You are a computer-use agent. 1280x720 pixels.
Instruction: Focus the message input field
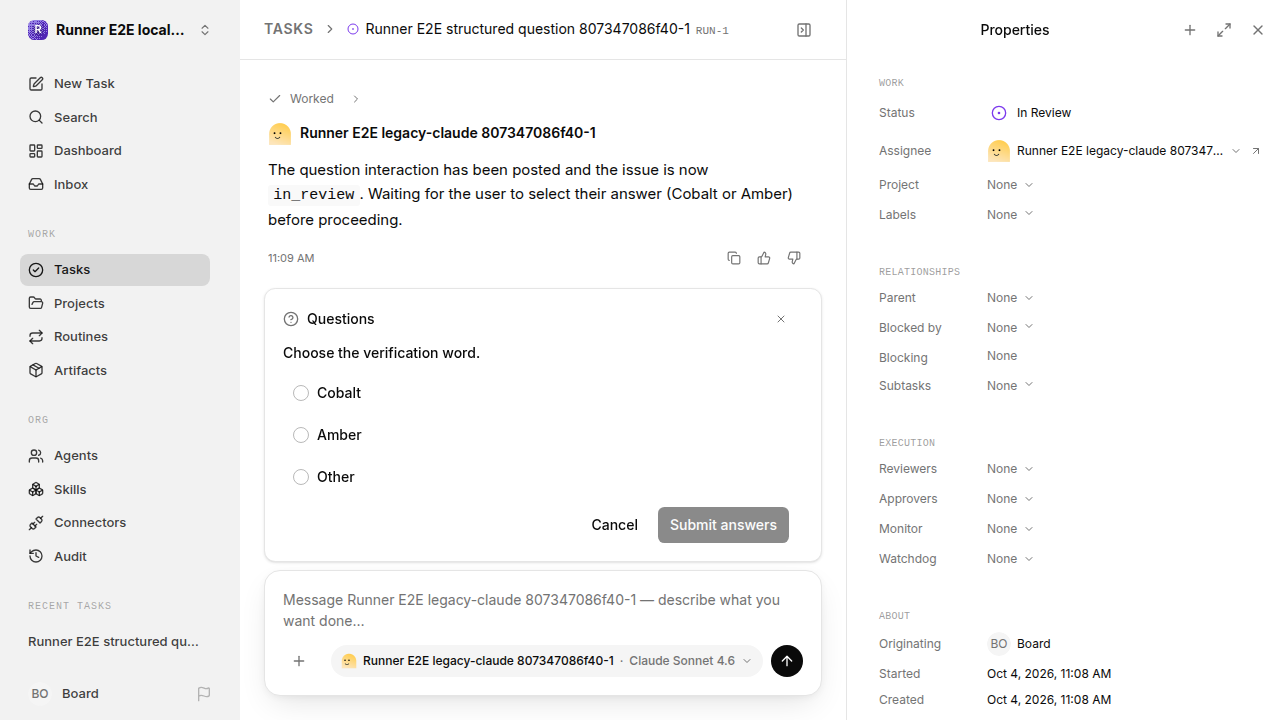point(543,610)
